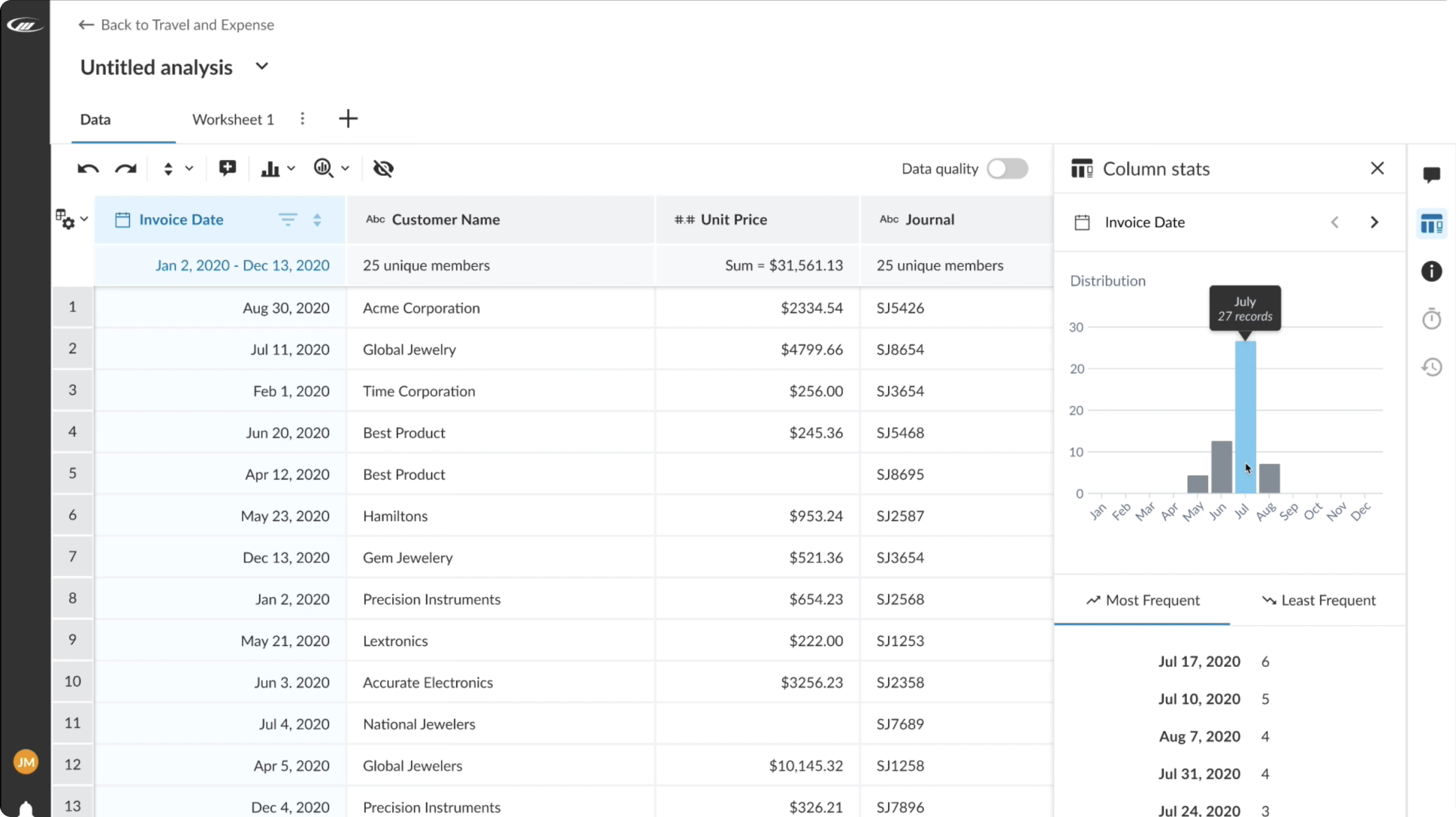Open the history clock icon in sidebar
This screenshot has width=1456, height=817.
(1431, 367)
